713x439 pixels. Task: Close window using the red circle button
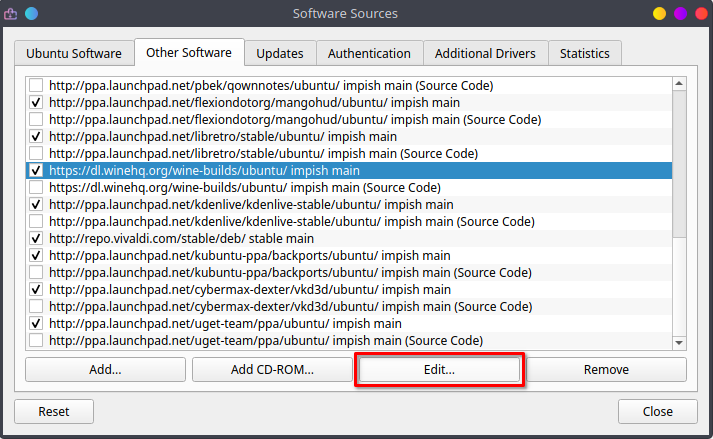[702, 14]
